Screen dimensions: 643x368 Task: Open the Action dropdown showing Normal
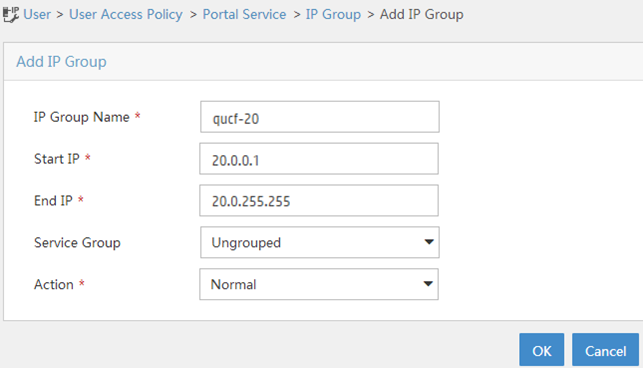click(319, 284)
